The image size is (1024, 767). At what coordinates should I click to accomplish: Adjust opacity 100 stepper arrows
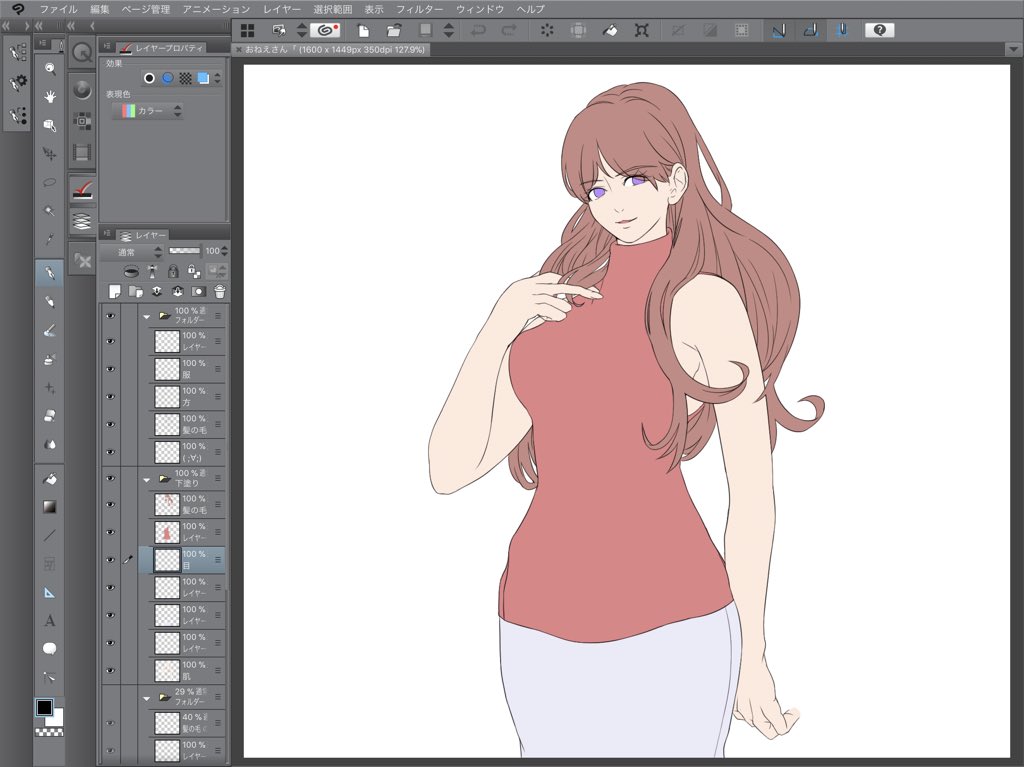[225, 251]
